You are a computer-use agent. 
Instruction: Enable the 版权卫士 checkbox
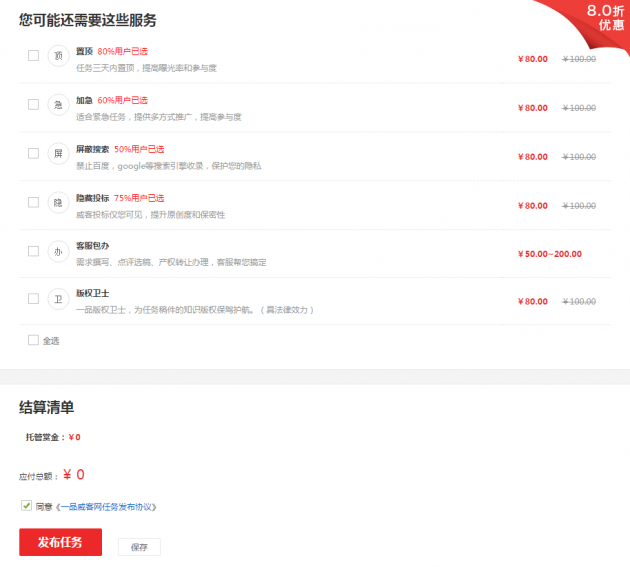33,299
